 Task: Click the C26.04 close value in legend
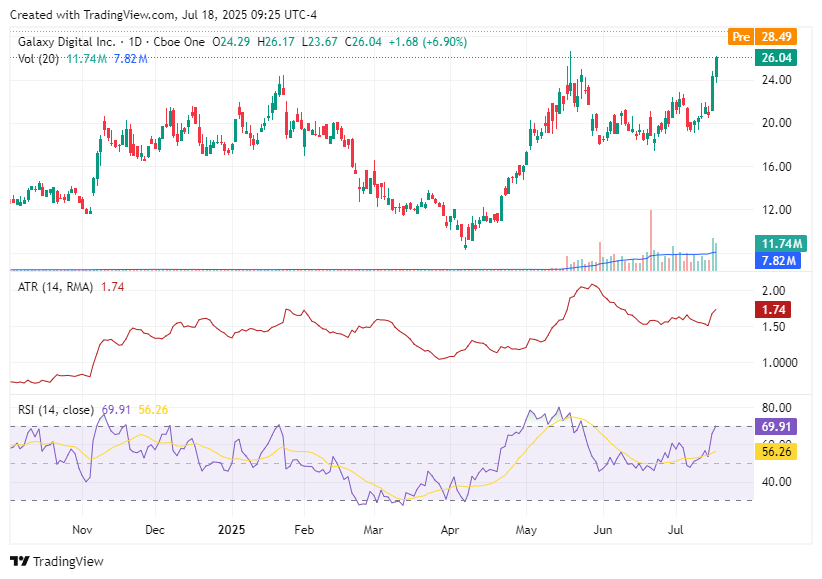(x=363, y=42)
